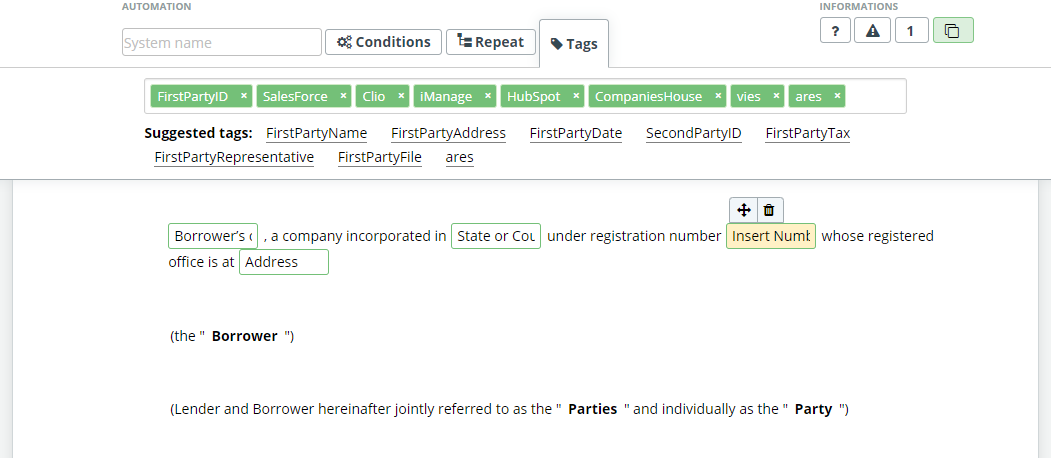Add suggested tag FirstPartyName
This screenshot has height=458, width=1051.
click(x=316, y=133)
